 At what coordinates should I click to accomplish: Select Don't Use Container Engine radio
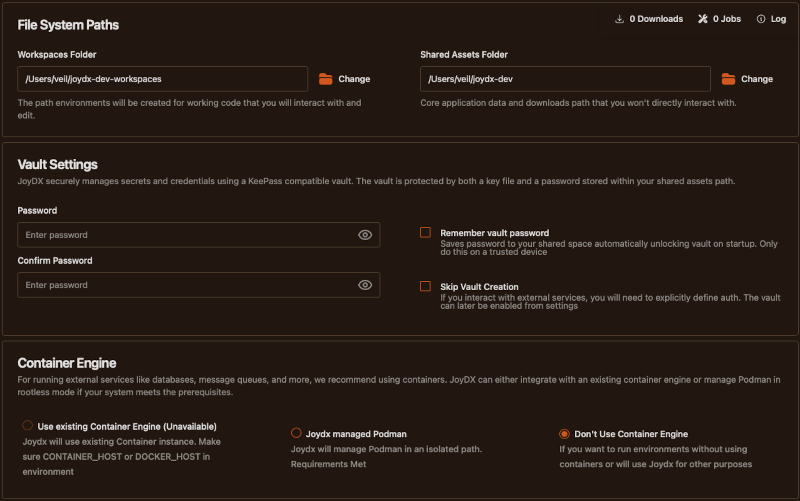click(565, 434)
